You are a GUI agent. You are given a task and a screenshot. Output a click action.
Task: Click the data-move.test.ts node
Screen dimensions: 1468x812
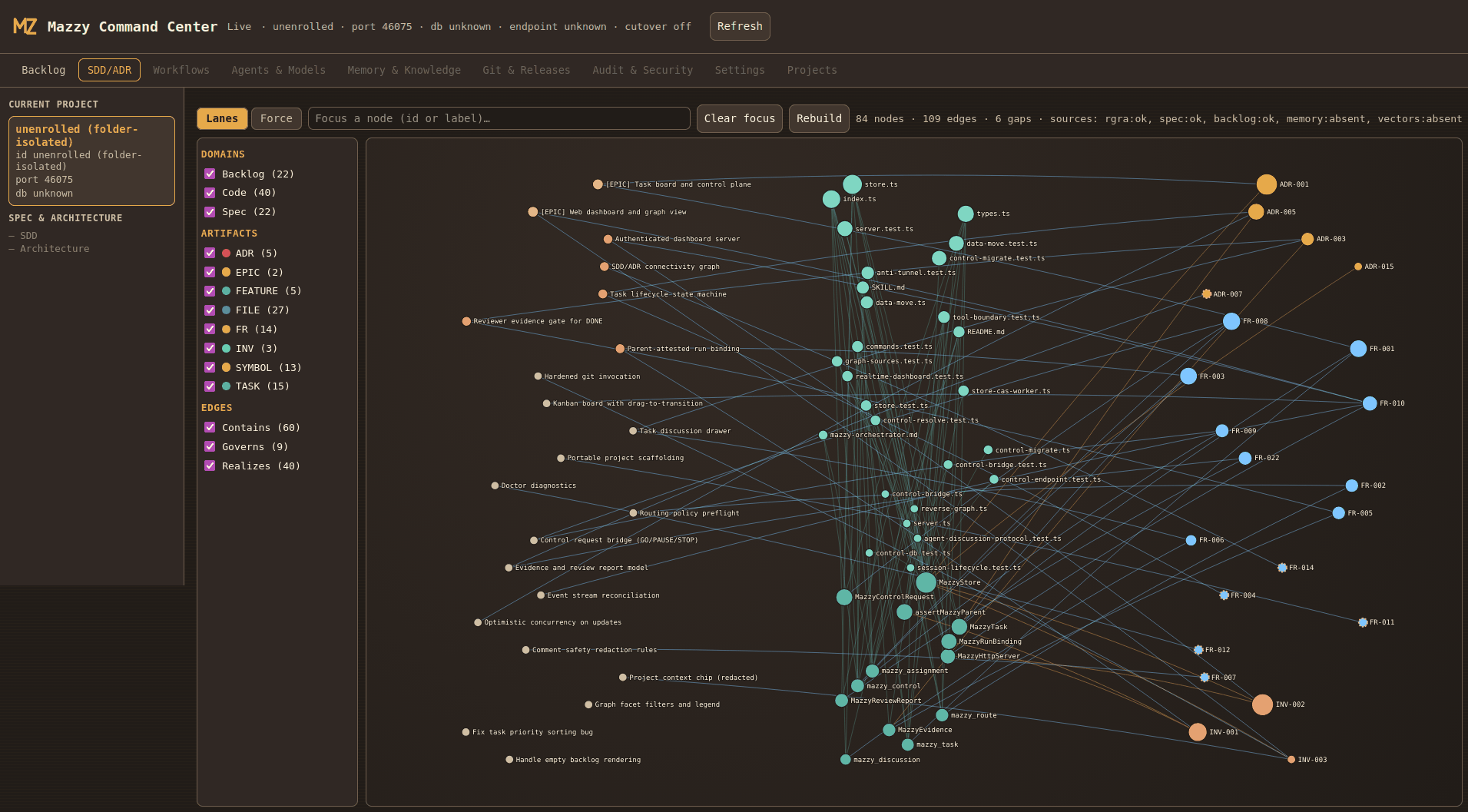(x=956, y=244)
